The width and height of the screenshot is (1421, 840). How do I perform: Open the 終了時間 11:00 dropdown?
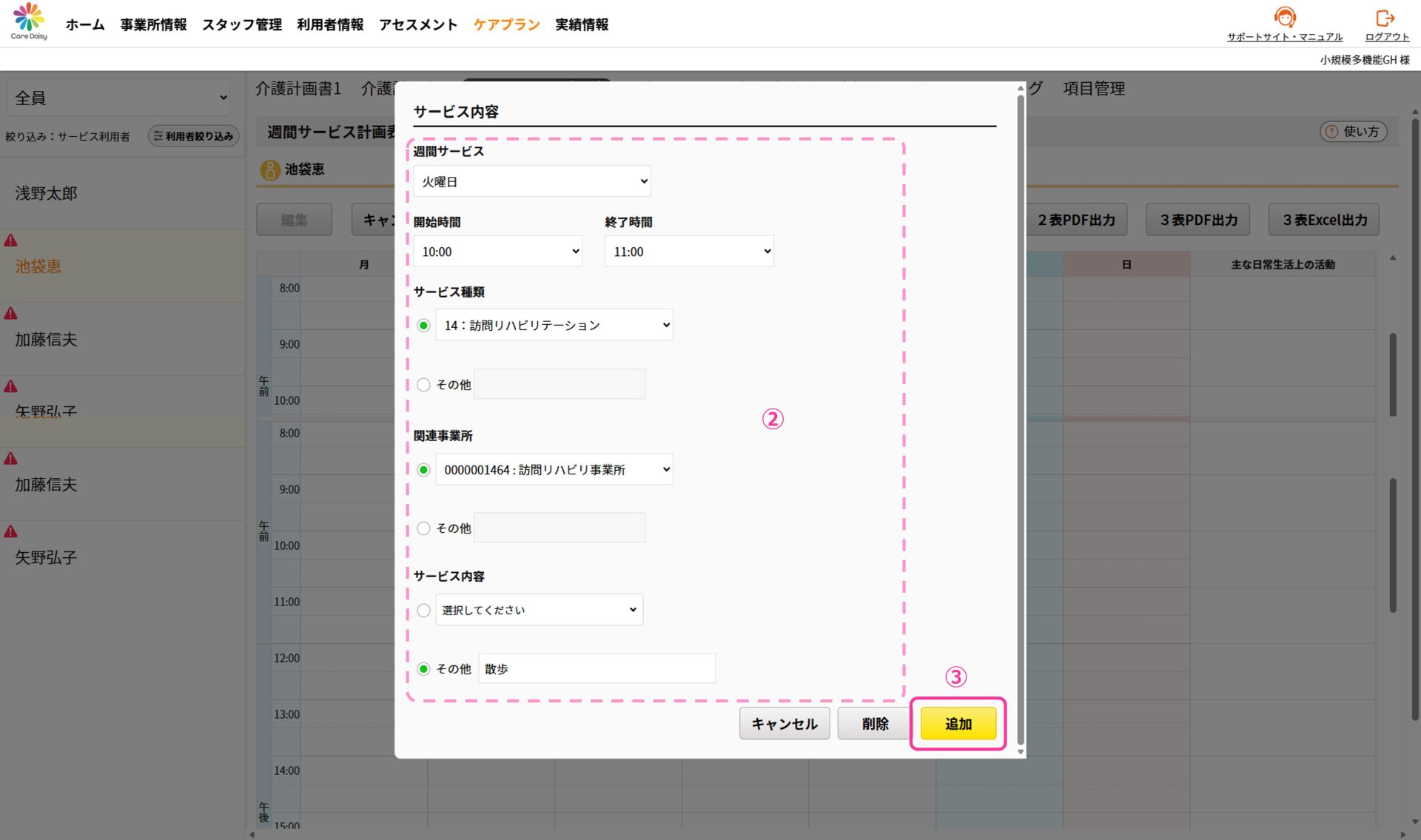689,252
